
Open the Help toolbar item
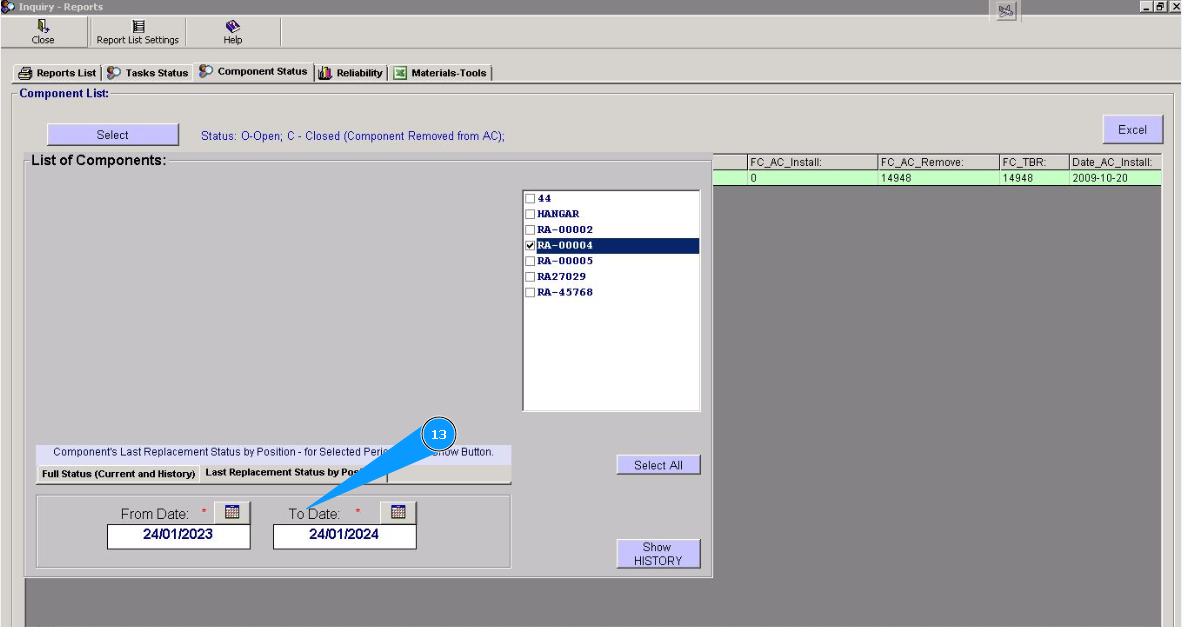(233, 32)
